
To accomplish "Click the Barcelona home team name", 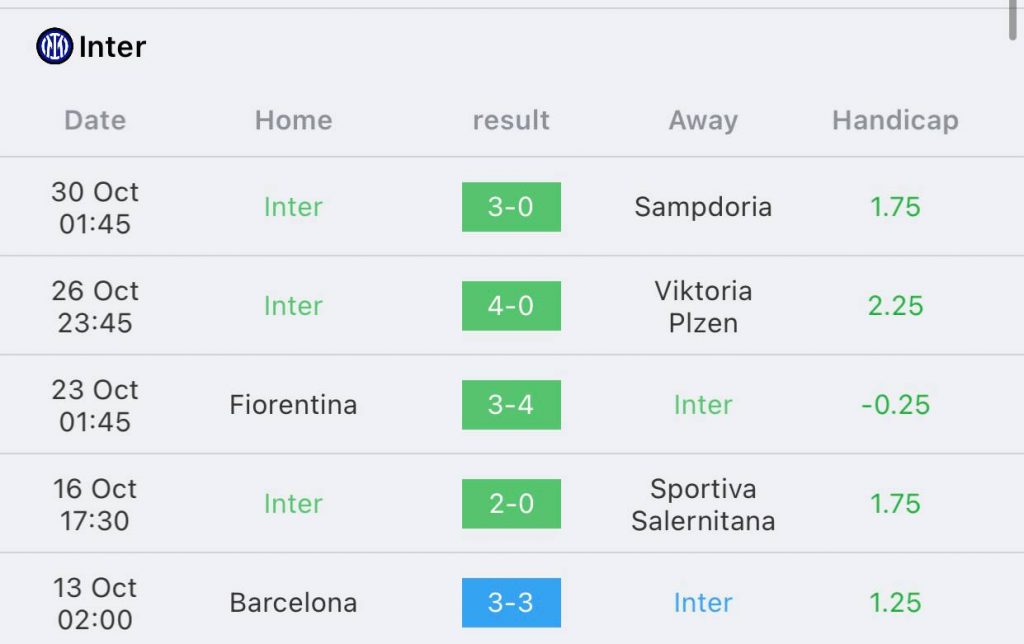I will (x=293, y=603).
